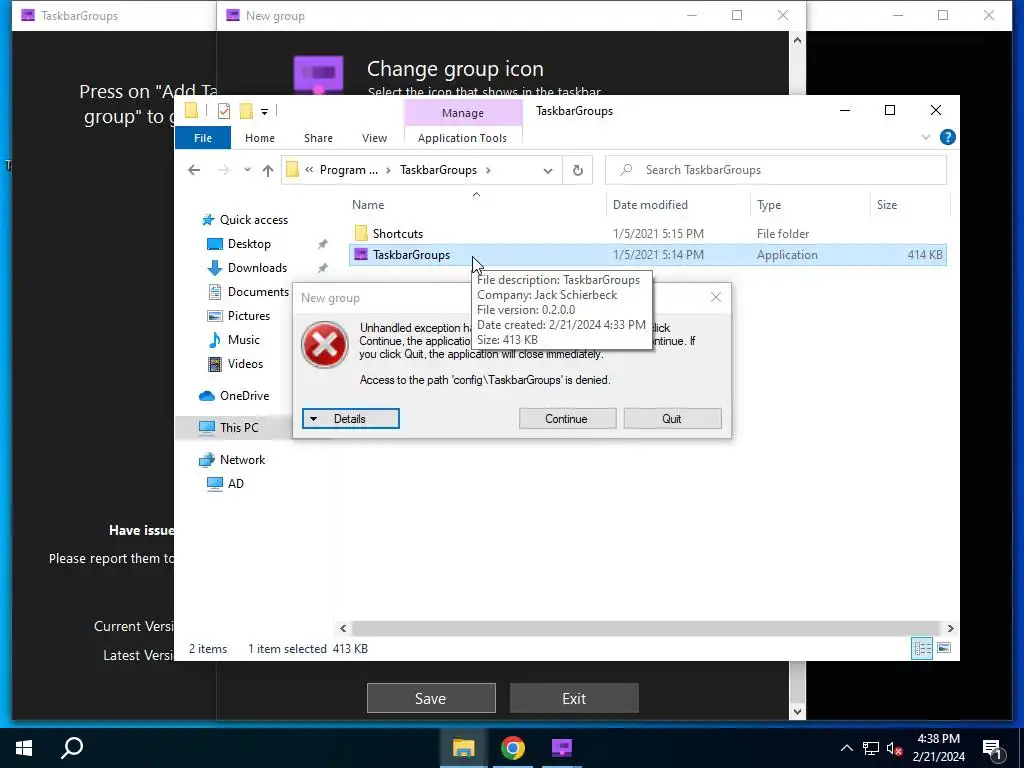
Task: Open the View ribbon tab
Action: [374, 138]
